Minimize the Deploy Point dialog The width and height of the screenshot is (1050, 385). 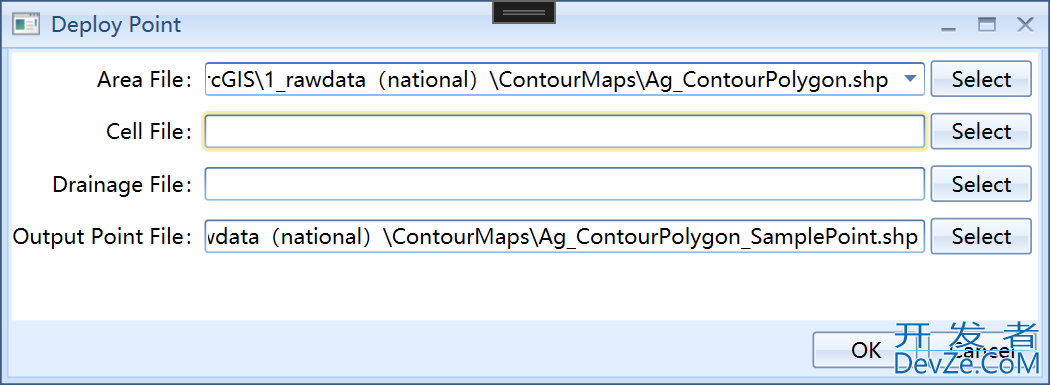click(x=948, y=25)
